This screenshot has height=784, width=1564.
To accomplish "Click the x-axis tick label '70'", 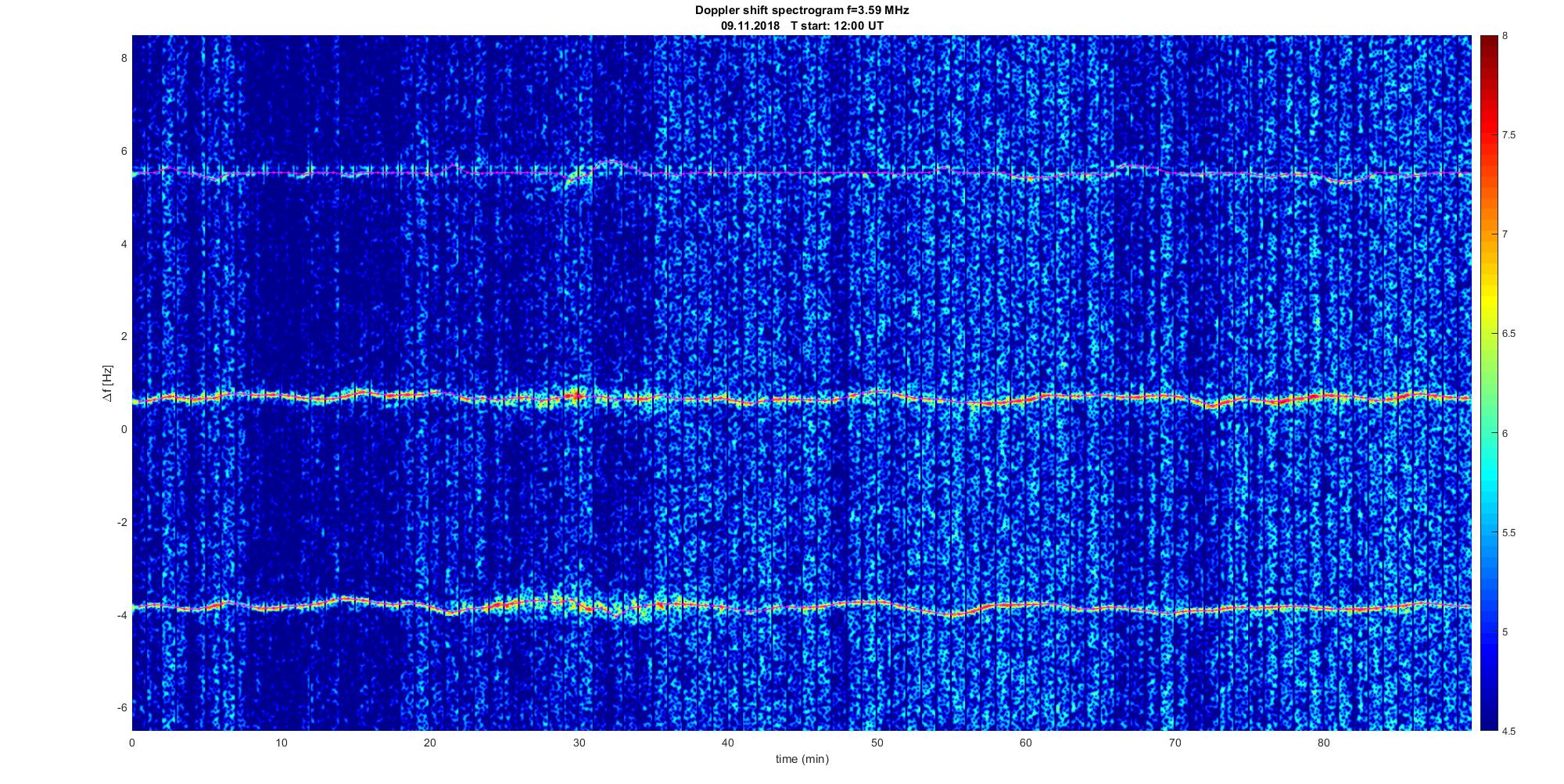I will point(1175,743).
